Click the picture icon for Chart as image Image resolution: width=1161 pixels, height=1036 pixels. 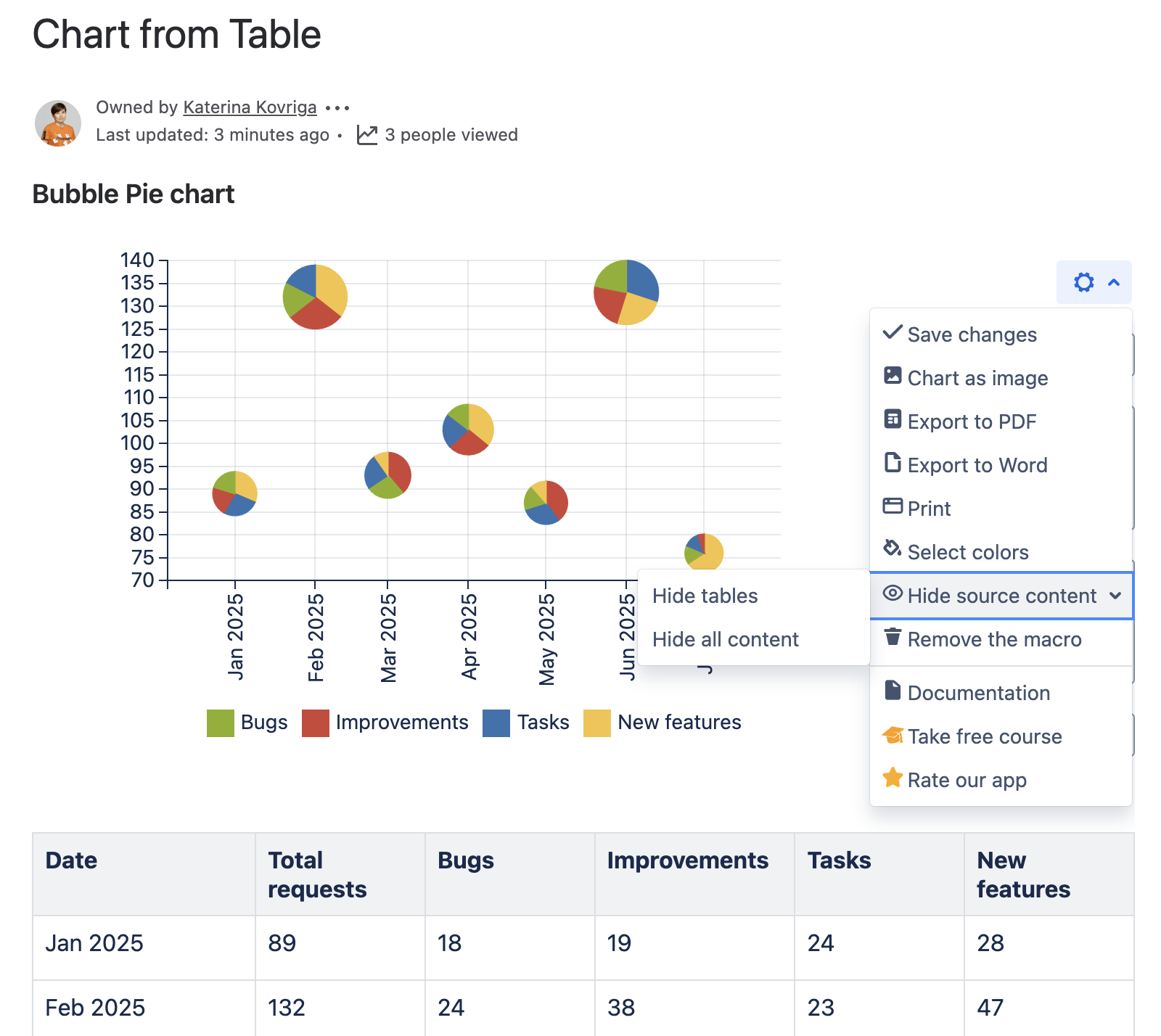coord(893,376)
